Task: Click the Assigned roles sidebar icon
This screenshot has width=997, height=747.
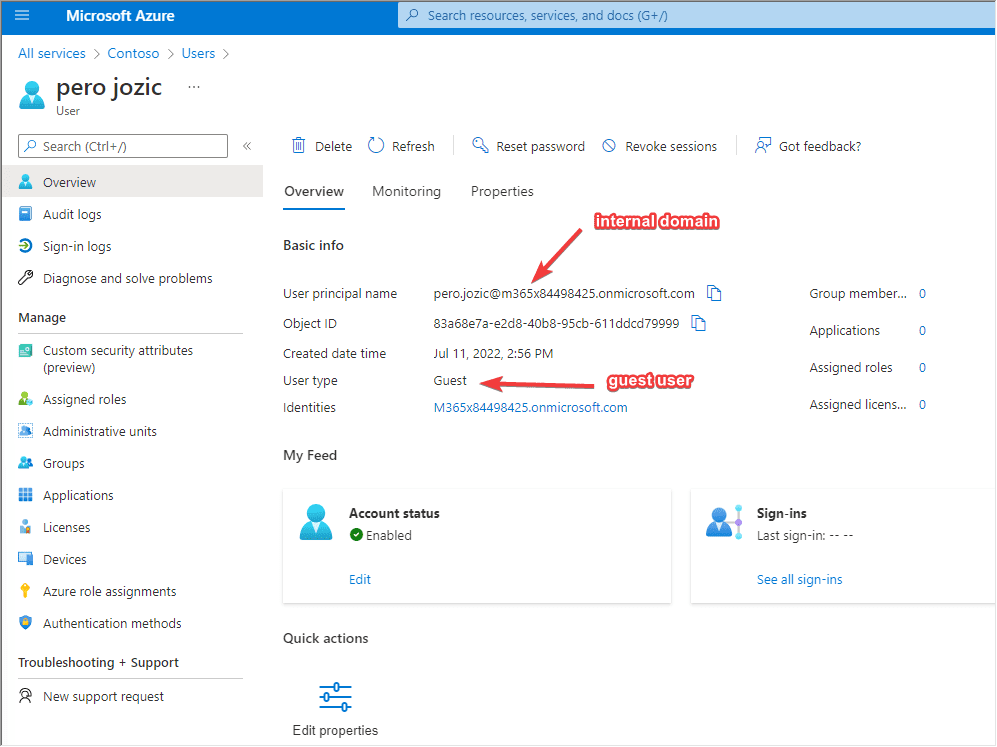Action: coord(25,399)
